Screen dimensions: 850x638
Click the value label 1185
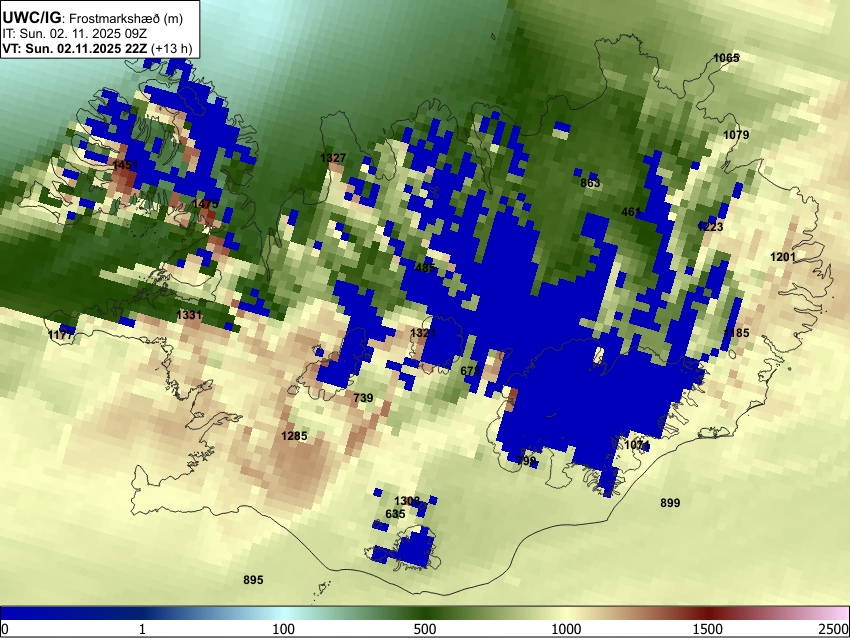pos(736,333)
